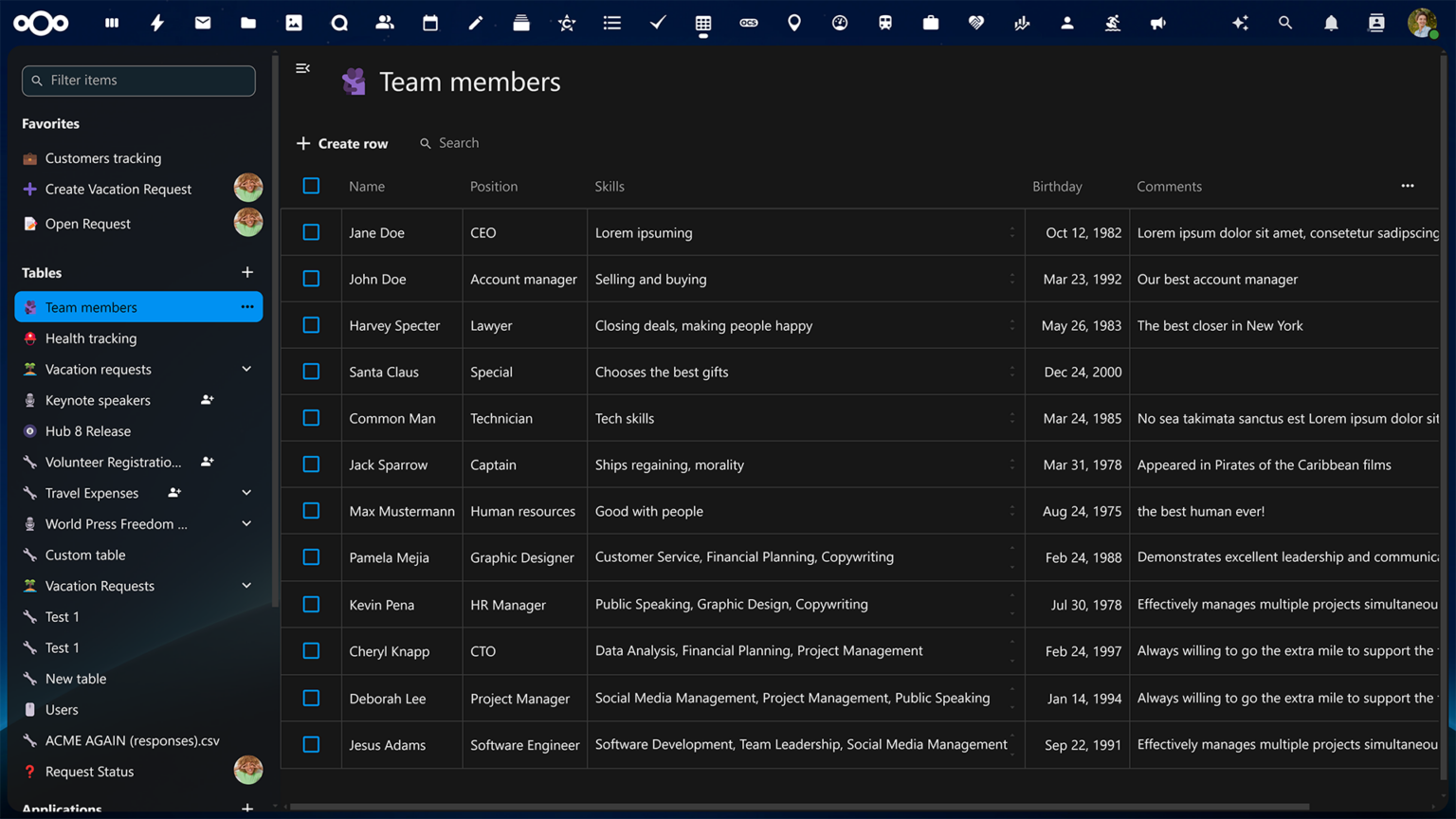The image size is (1456, 819).
Task: Check the checkbox on Jane Doe's row
Action: point(311,232)
